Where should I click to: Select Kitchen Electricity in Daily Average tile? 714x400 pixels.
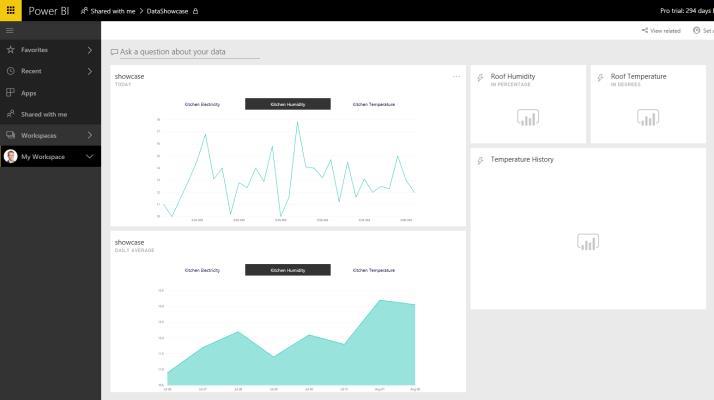202,270
